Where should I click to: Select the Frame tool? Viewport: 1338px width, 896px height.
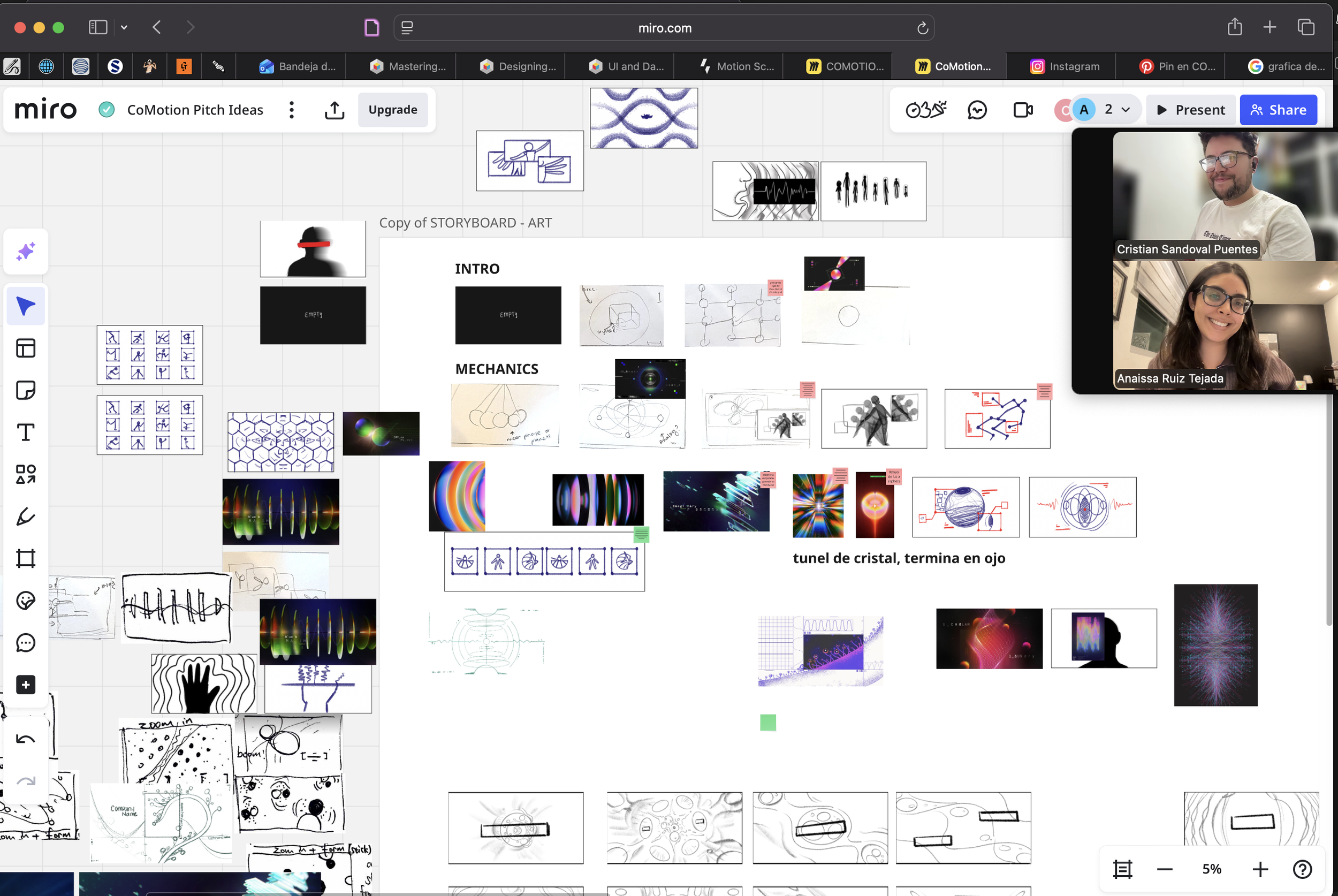pyautogui.click(x=26, y=558)
